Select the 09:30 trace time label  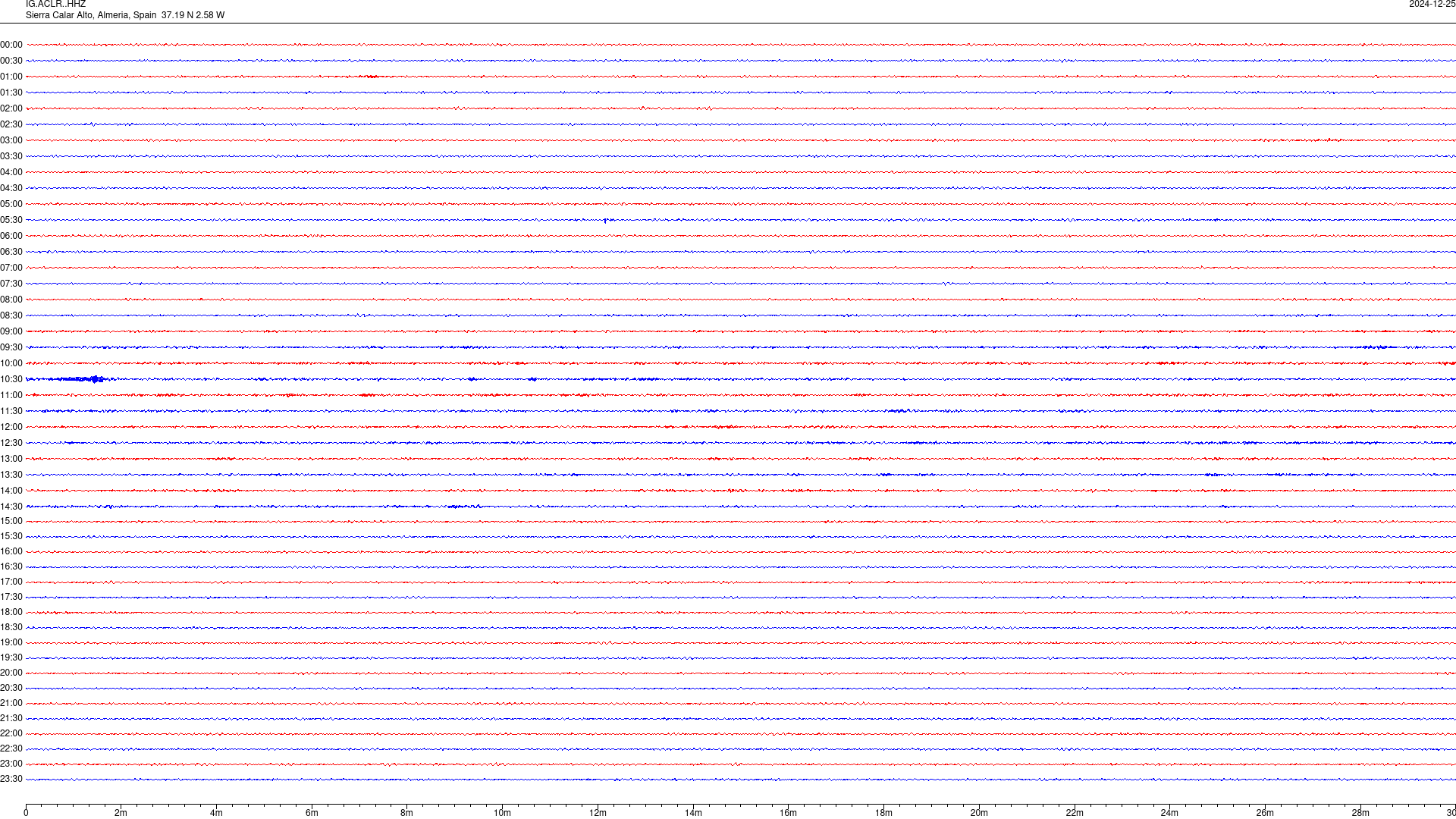click(11, 347)
